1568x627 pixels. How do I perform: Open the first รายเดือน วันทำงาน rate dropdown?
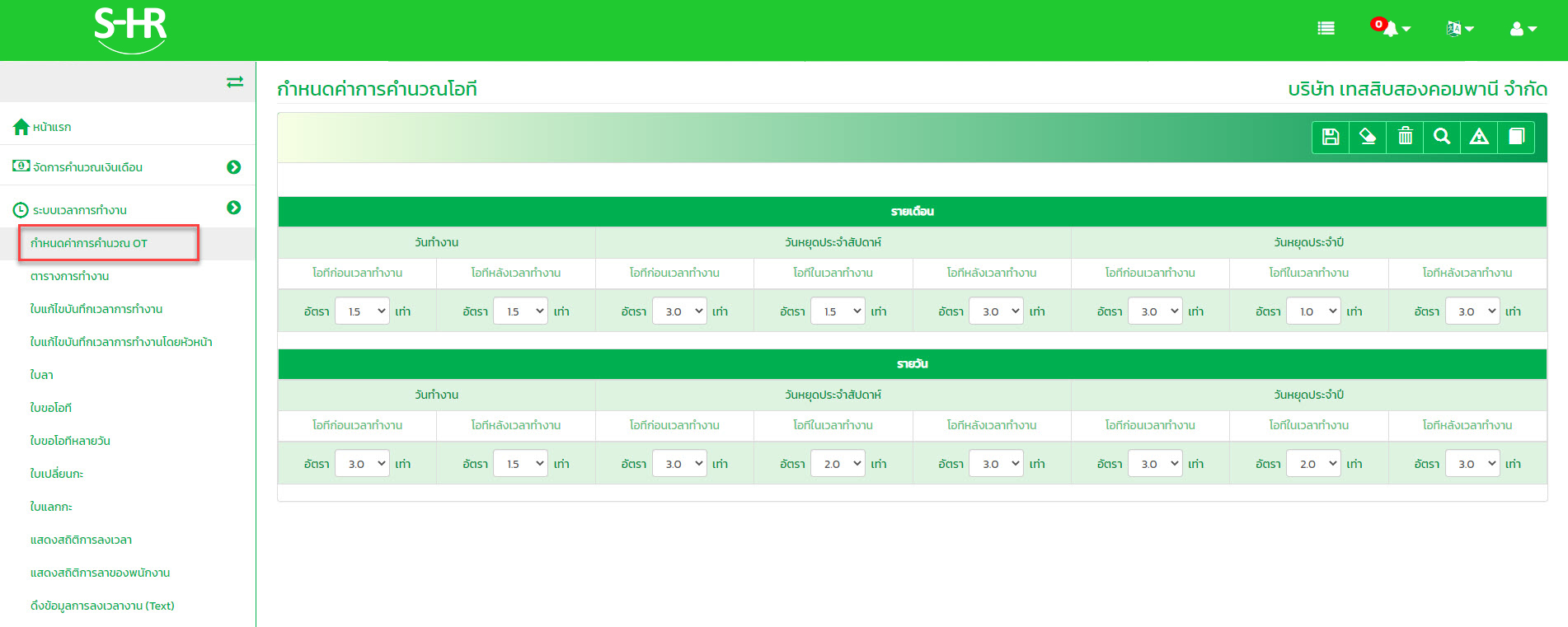[362, 311]
